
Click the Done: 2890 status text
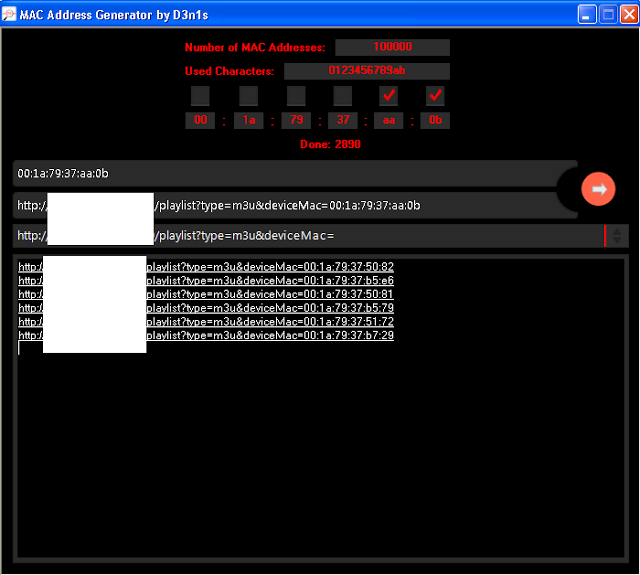(330, 144)
